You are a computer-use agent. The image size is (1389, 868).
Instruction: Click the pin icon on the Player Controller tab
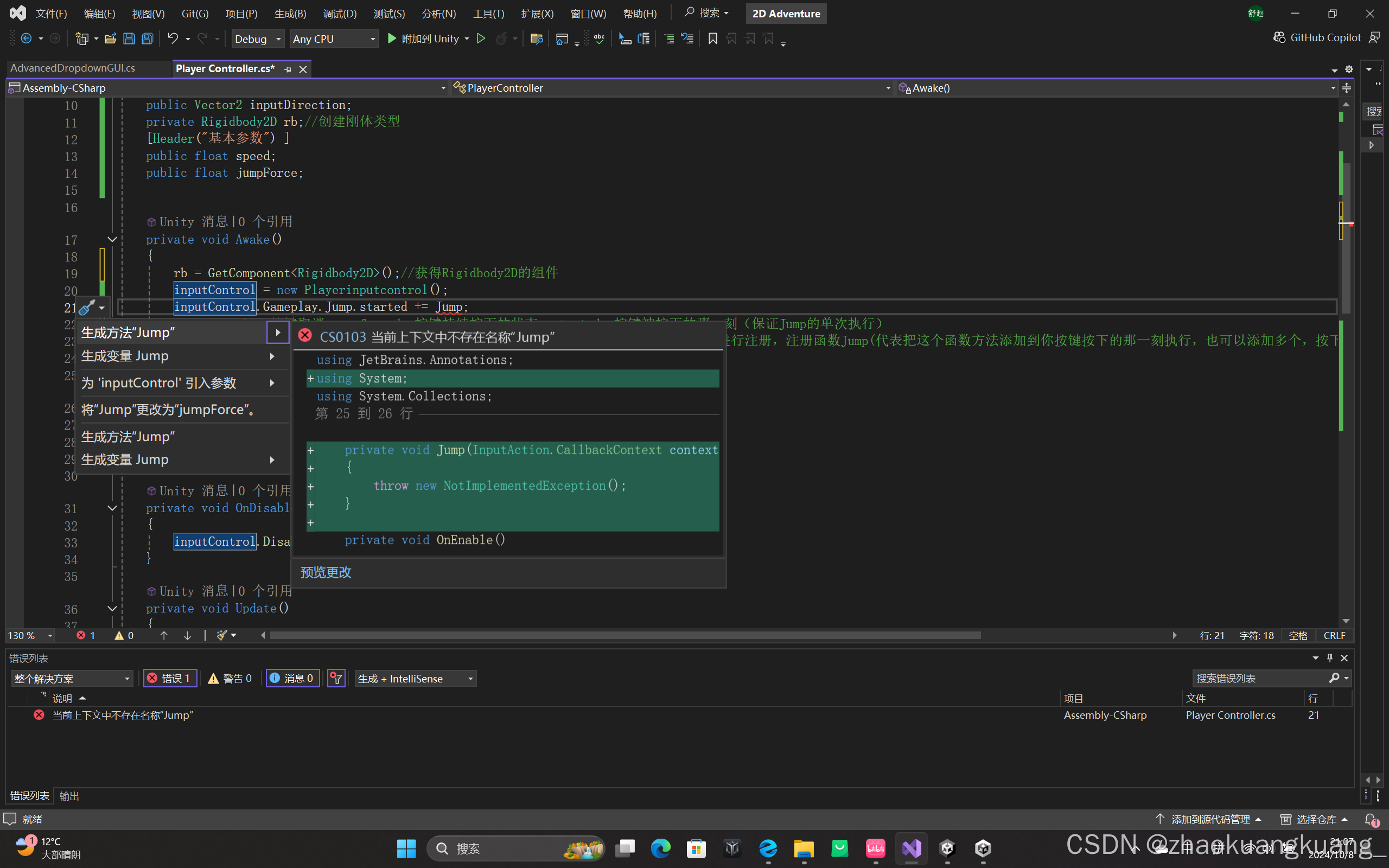pyautogui.click(x=288, y=69)
